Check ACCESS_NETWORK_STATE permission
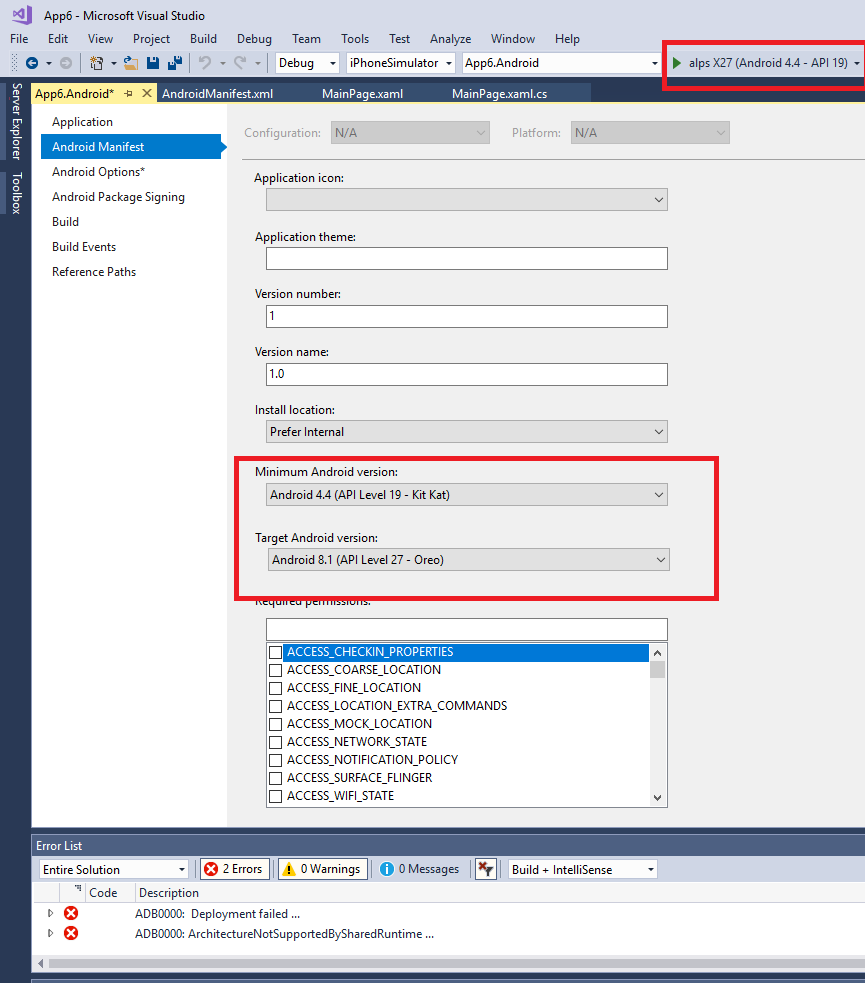Viewport: 865px width, 983px height. pos(275,742)
